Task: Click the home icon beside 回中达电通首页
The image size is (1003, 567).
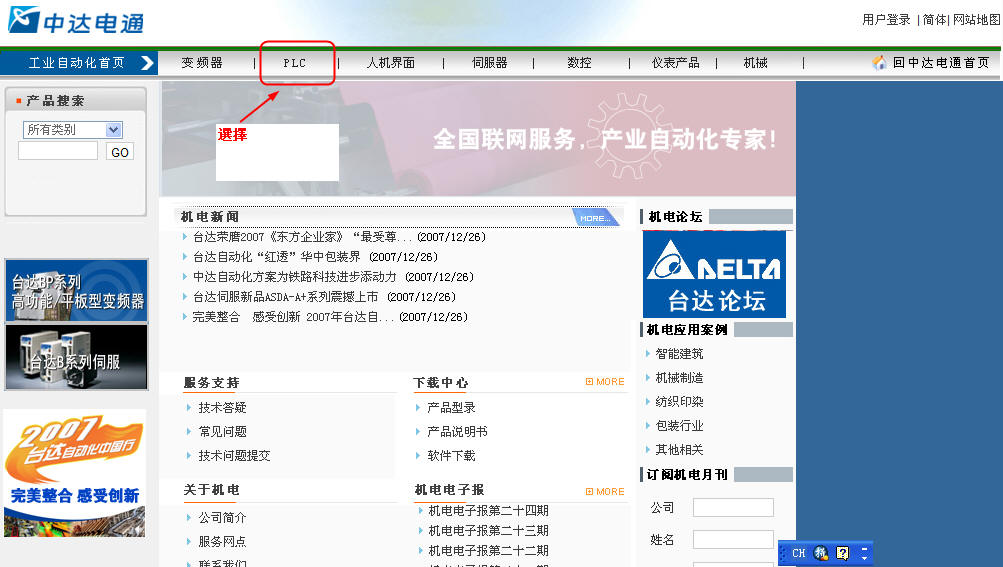Action: [879, 62]
